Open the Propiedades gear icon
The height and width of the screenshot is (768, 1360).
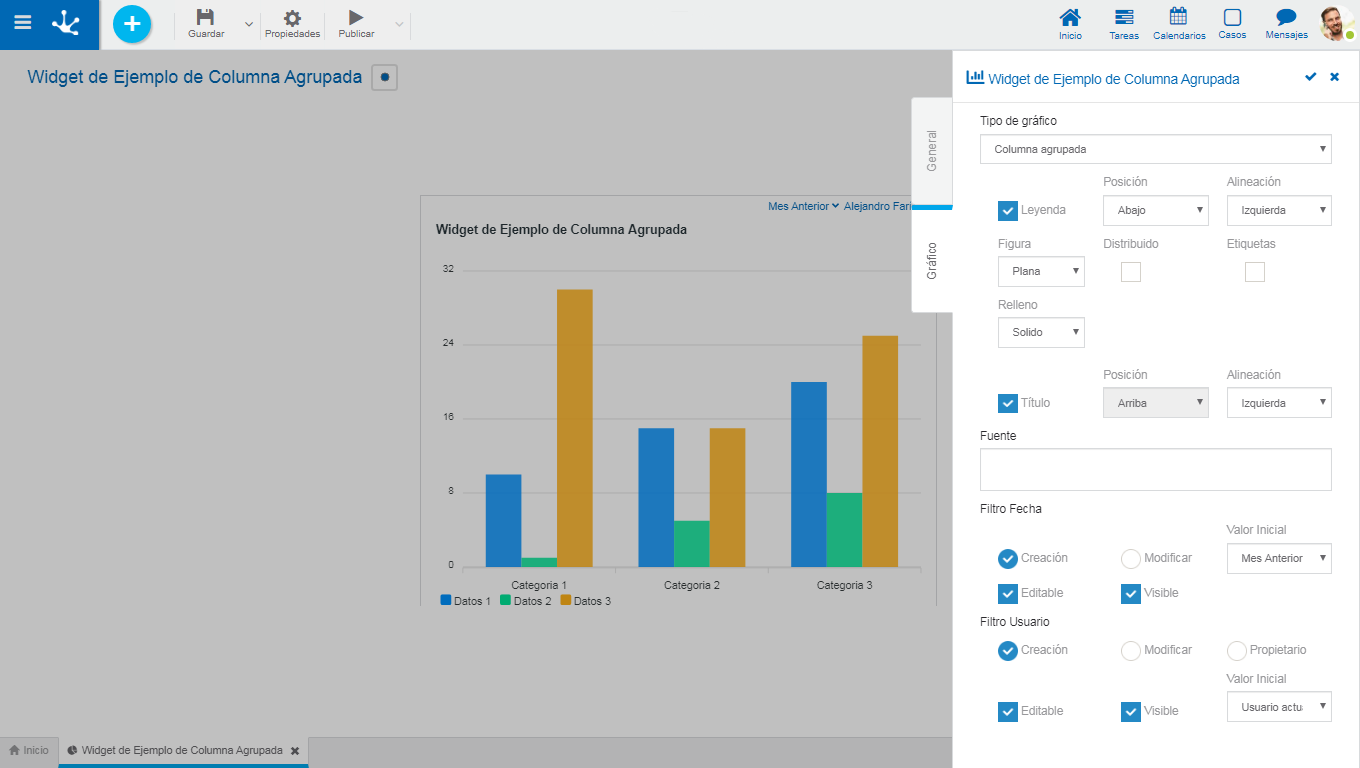click(292, 17)
